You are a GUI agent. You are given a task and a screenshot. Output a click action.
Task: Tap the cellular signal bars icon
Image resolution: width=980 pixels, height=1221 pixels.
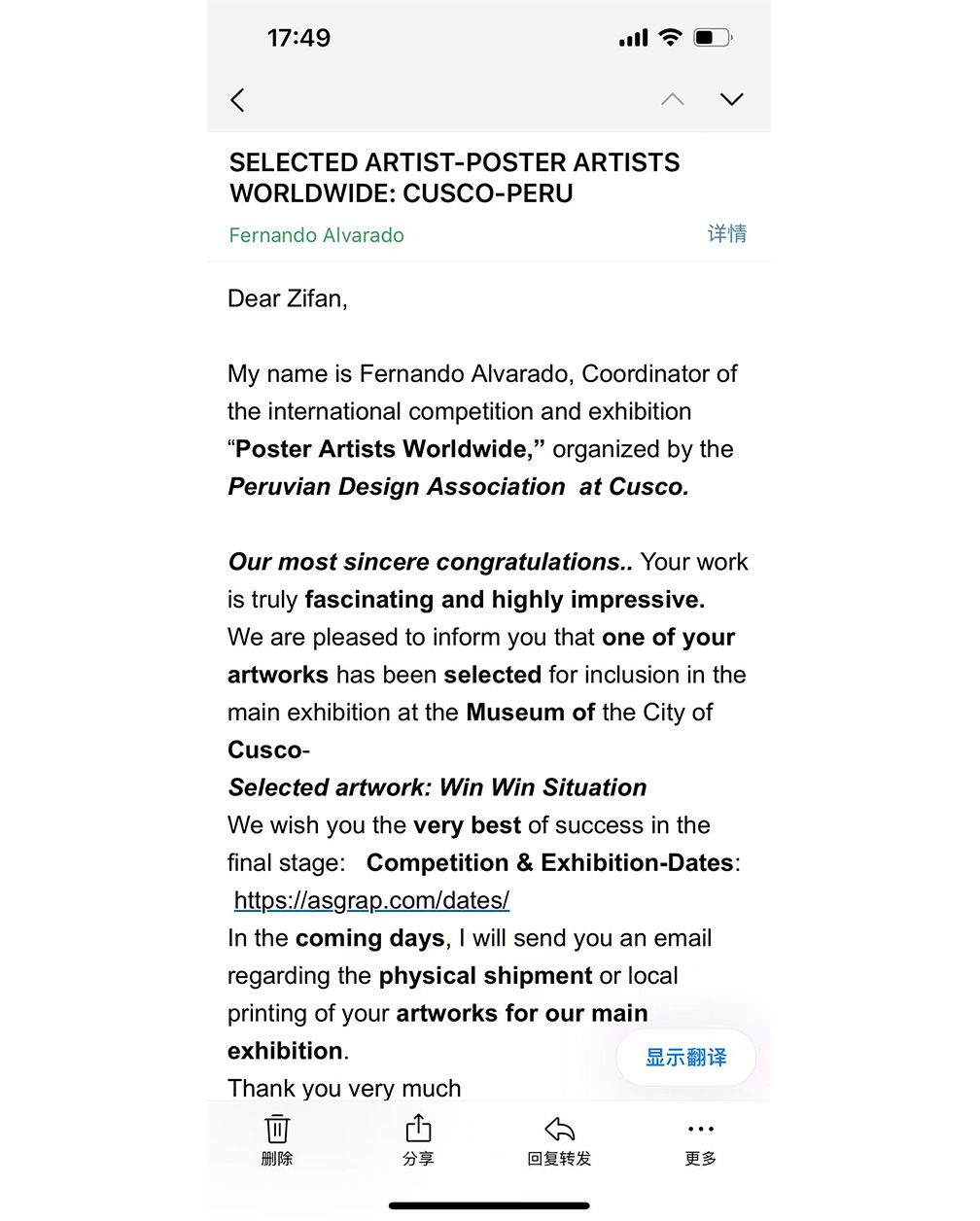point(634,39)
